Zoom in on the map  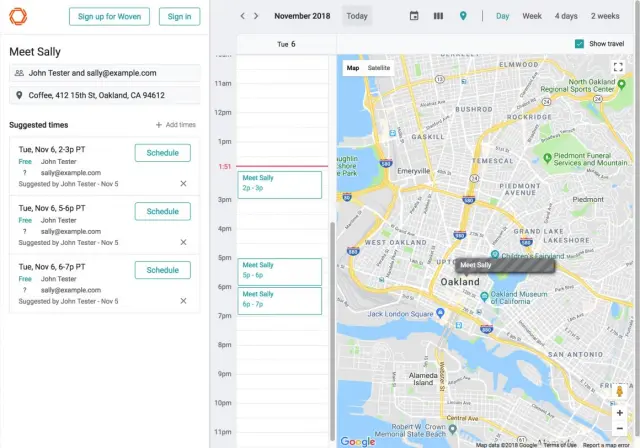(619, 412)
